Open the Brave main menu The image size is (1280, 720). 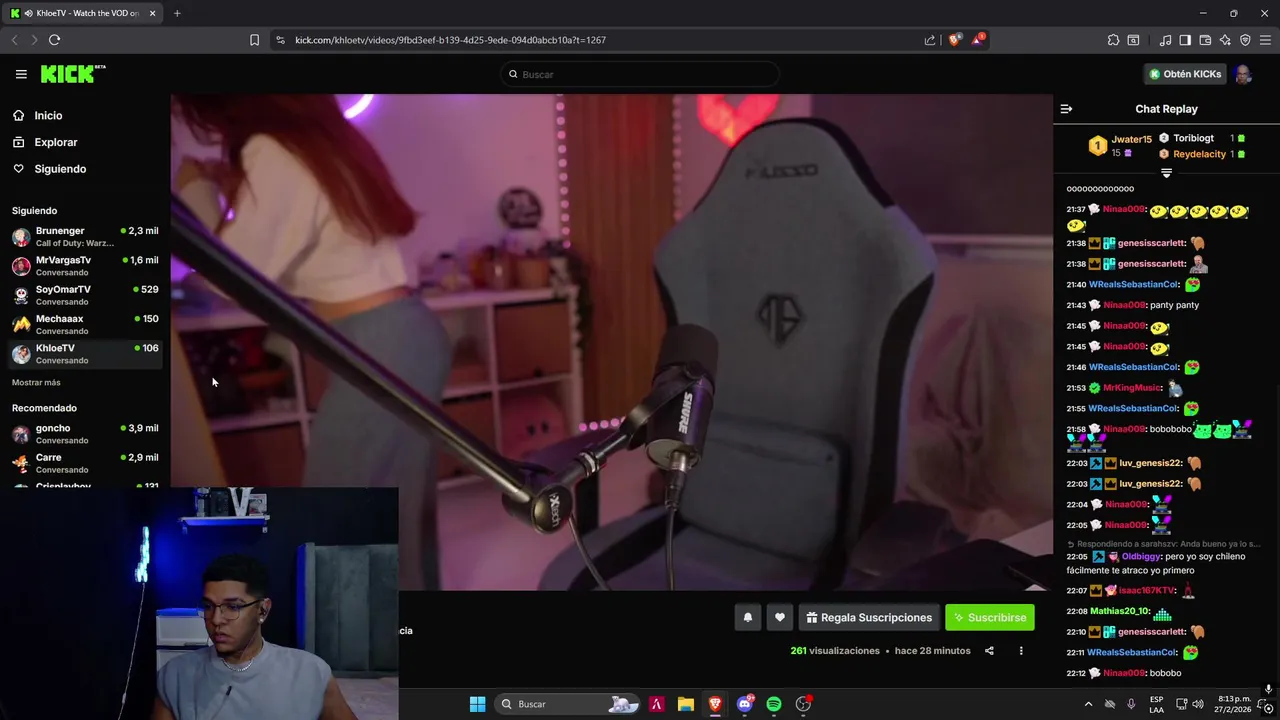coord(1266,40)
